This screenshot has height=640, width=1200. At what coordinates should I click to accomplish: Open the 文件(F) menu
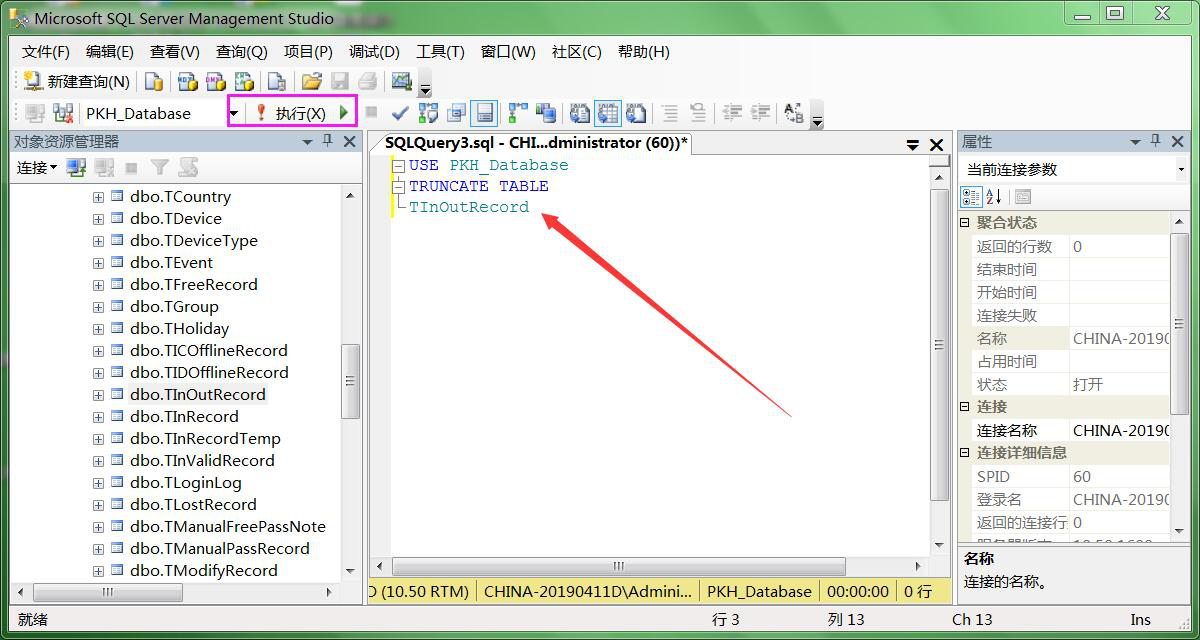46,52
